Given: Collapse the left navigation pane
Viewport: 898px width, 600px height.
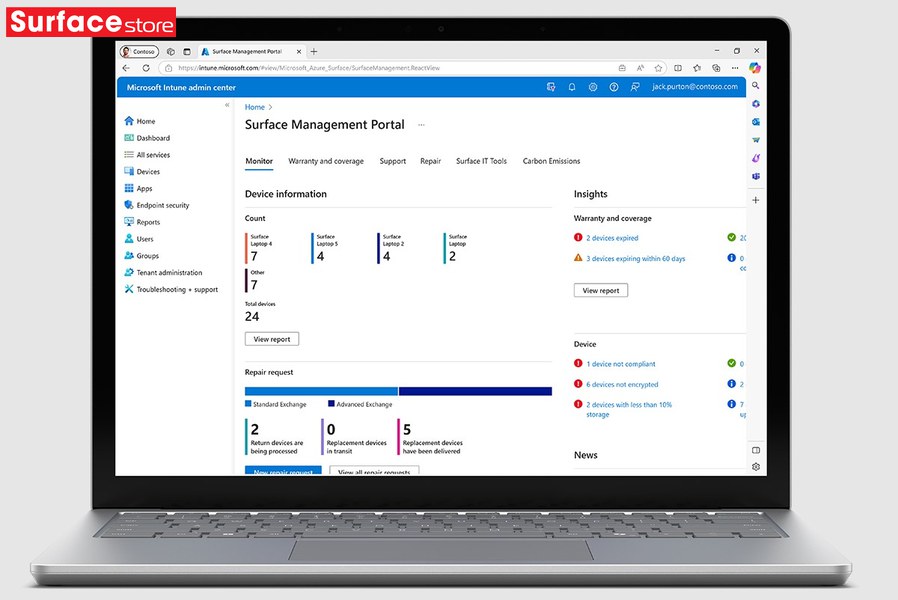Looking at the screenshot, I should point(227,105).
